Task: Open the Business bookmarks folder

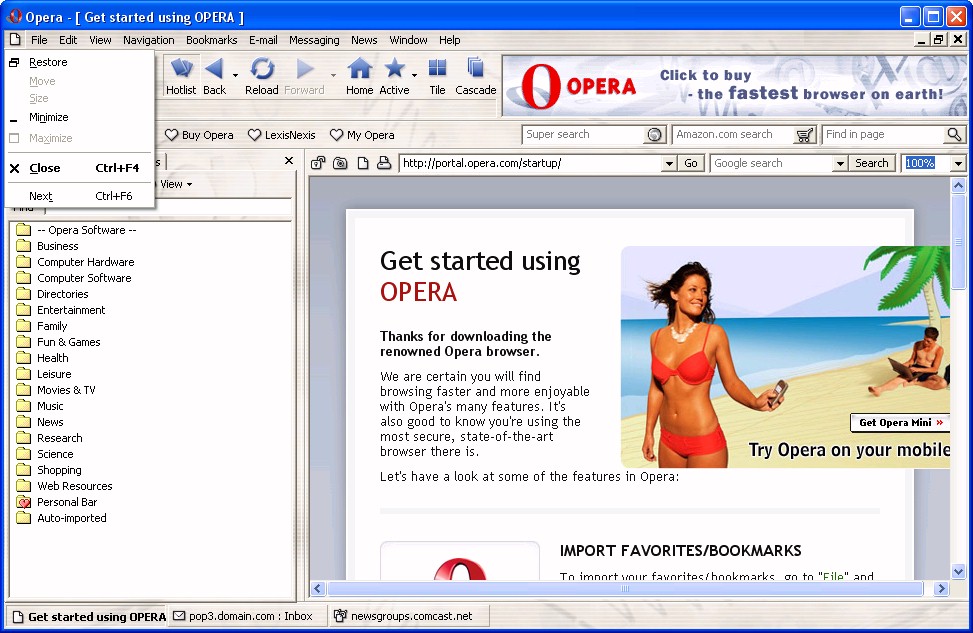Action: click(x=47, y=246)
